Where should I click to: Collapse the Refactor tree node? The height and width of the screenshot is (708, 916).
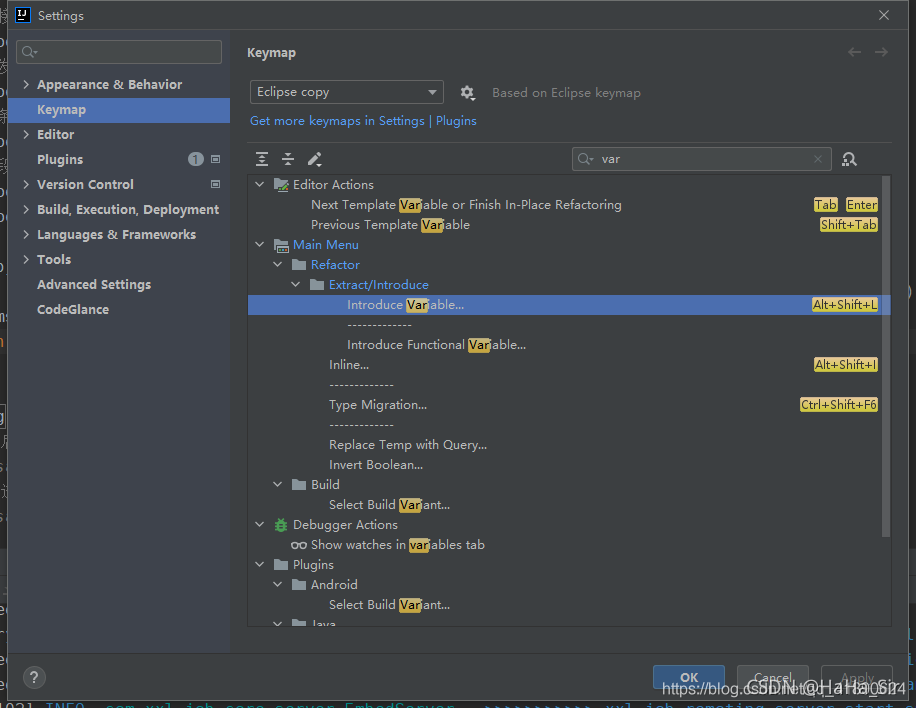coord(278,264)
